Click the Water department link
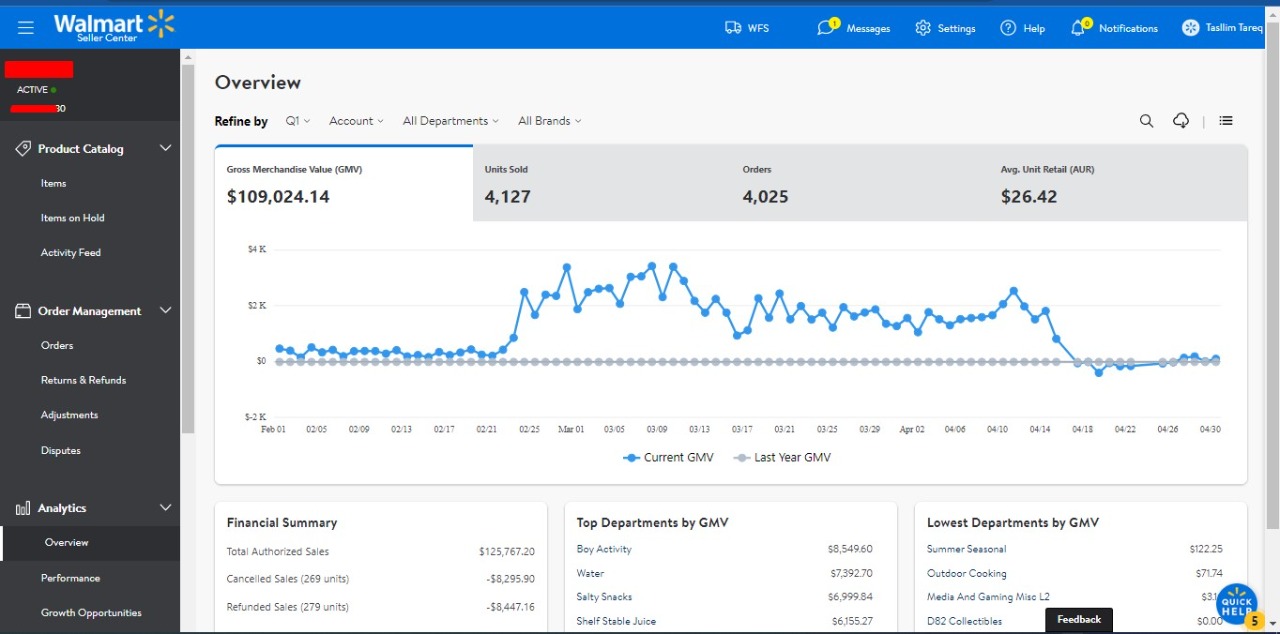Screen dimensions: 1280x634 point(590,573)
